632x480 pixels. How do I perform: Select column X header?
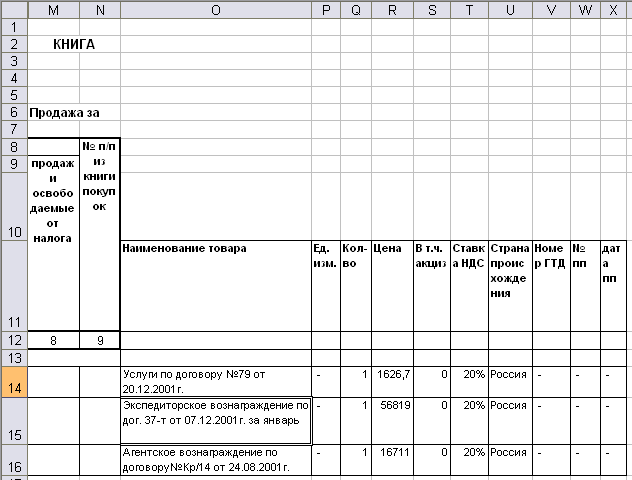(x=614, y=10)
